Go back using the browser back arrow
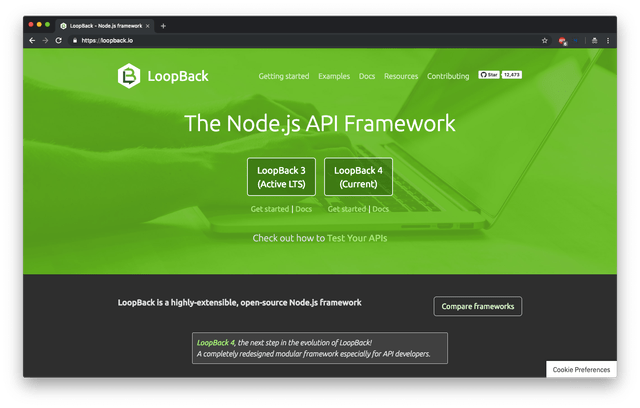Viewport: 640px width, 408px height. (32, 40)
